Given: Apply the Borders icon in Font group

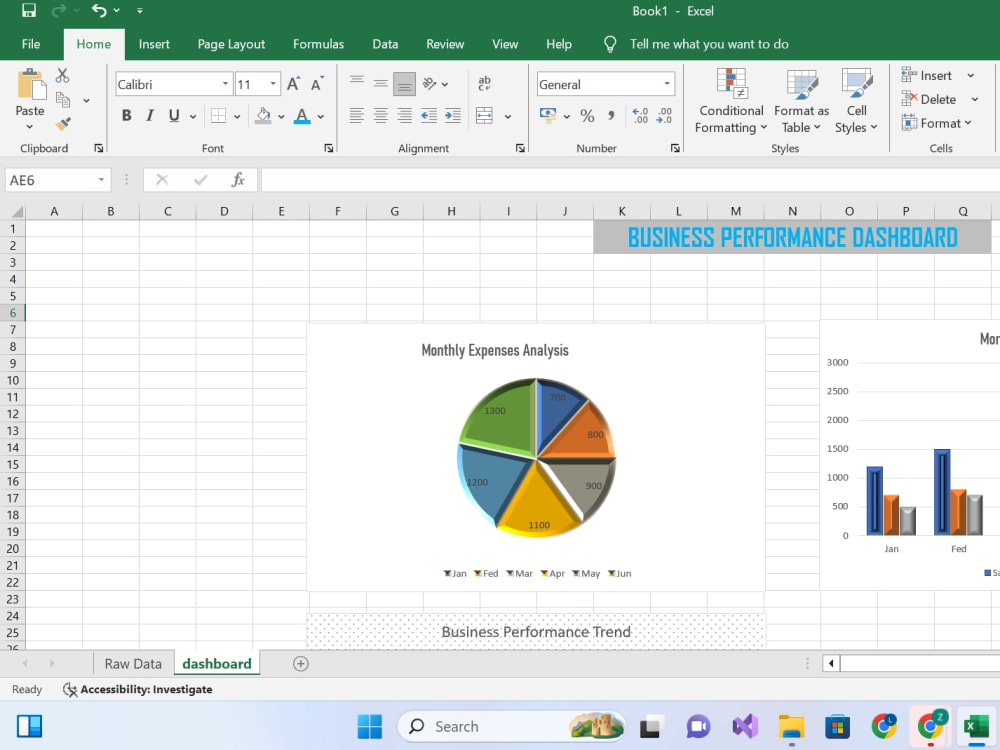Looking at the screenshot, I should [218, 116].
